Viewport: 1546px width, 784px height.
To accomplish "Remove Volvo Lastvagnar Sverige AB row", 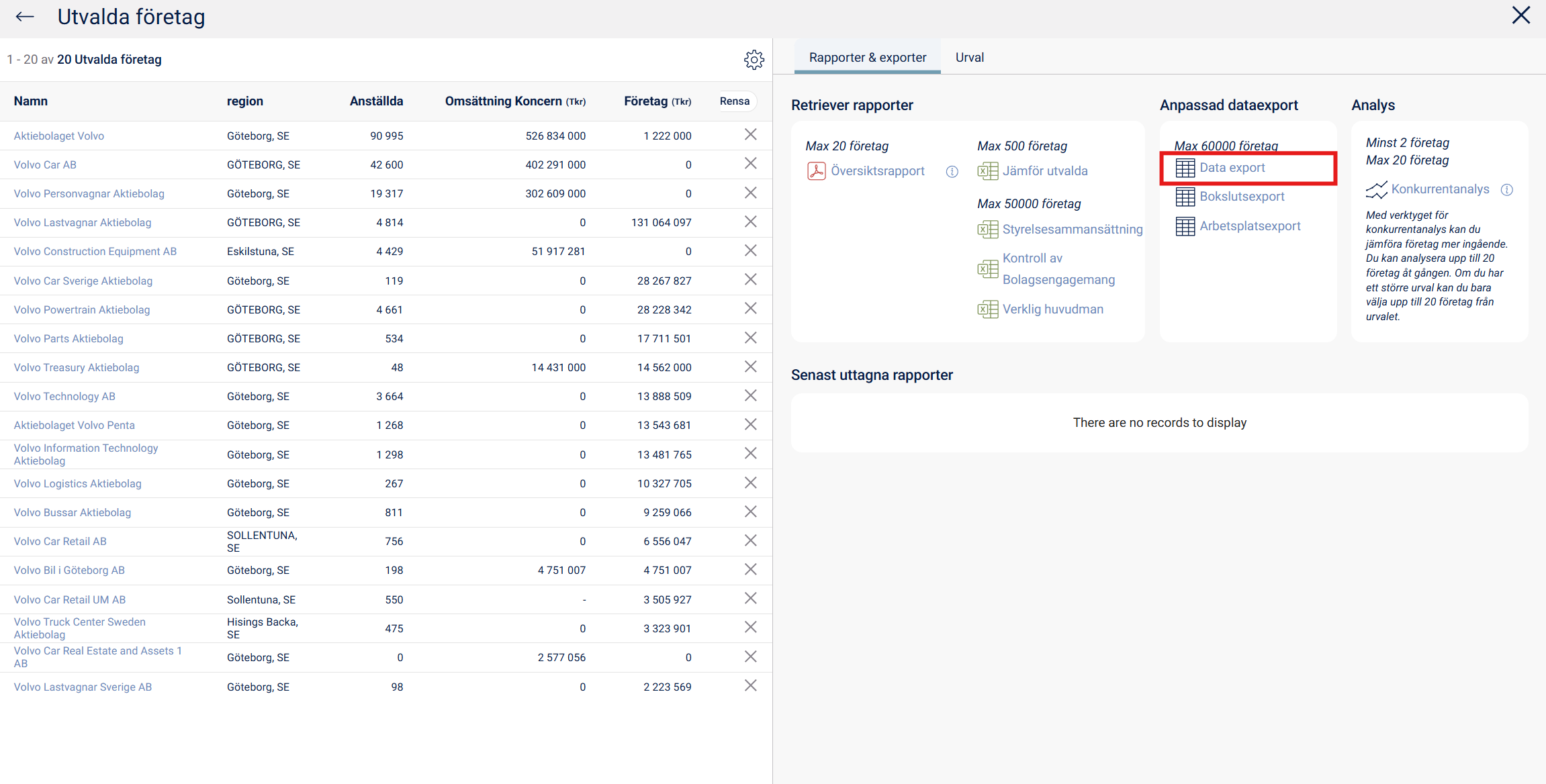I will [x=750, y=685].
